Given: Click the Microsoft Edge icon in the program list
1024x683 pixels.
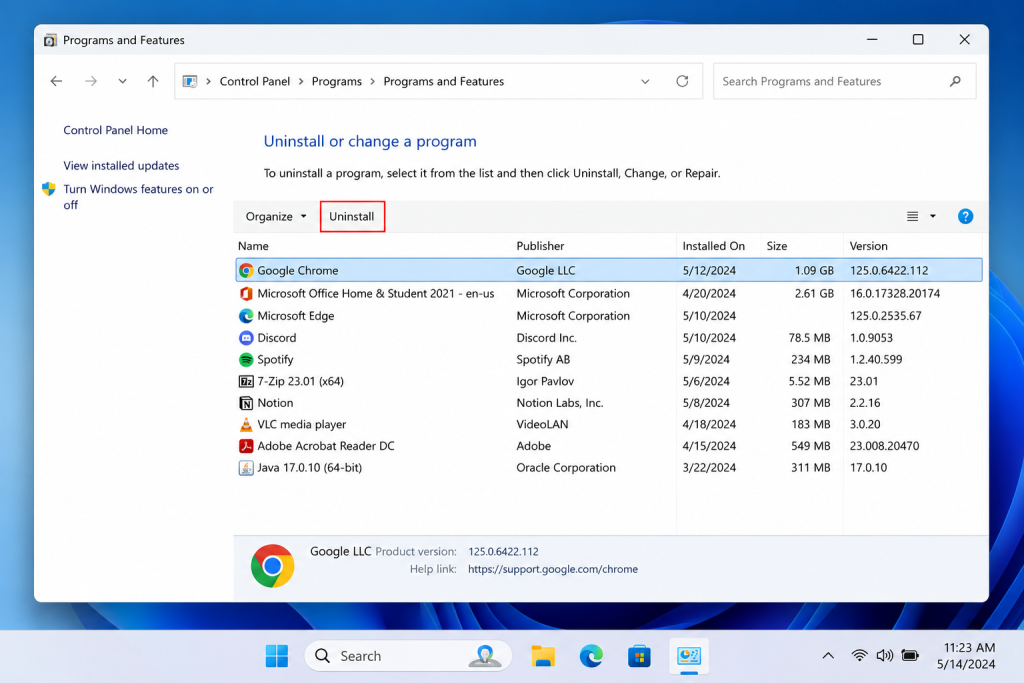Looking at the screenshot, I should (246, 316).
